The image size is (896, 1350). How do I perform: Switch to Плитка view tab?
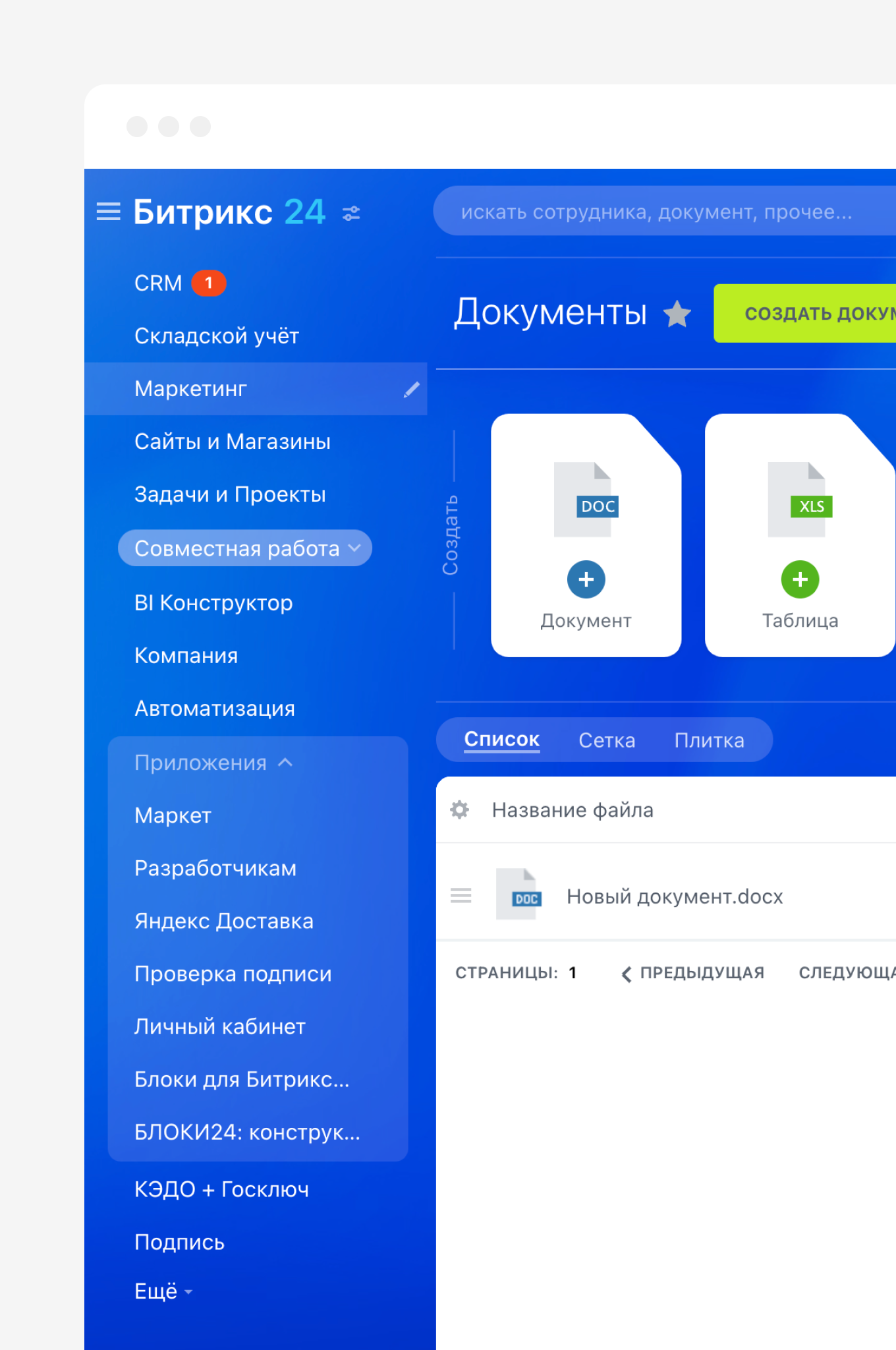tap(710, 740)
